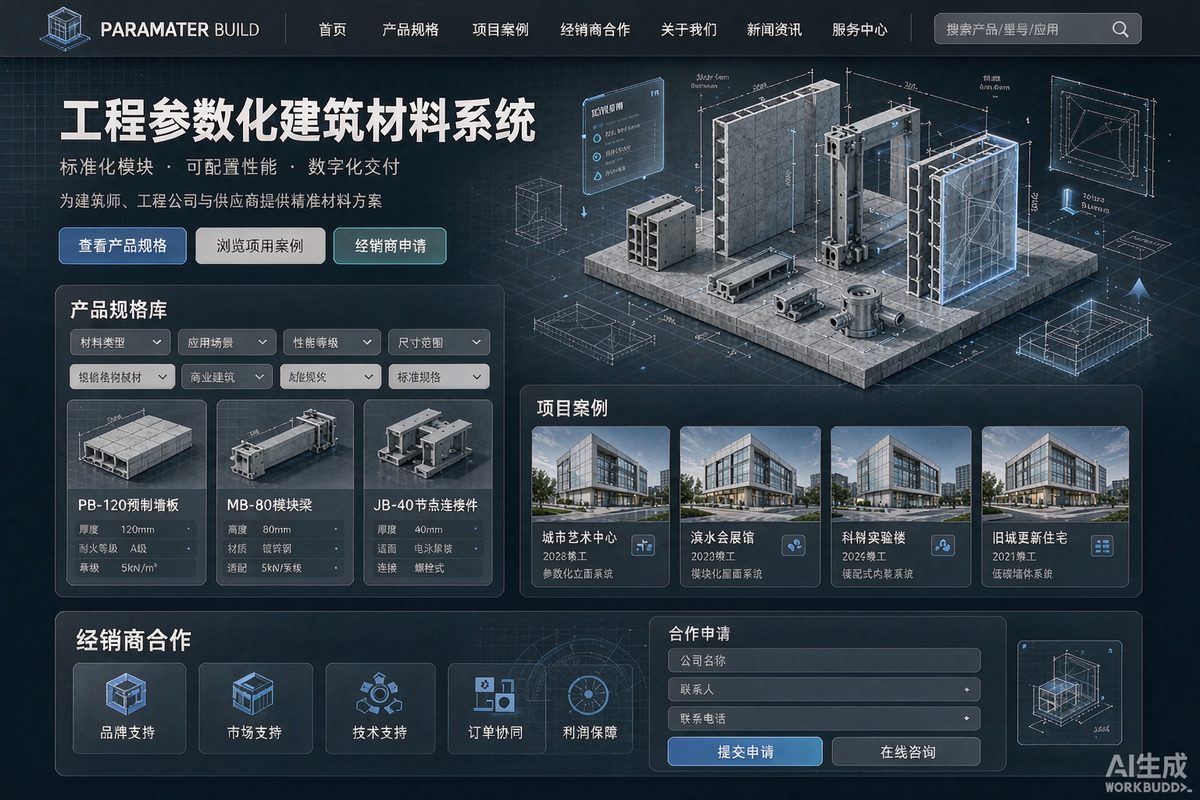This screenshot has height=800, width=1200.
Task: Click the icon badge on 城市艺术中心 card
Action: pos(643,545)
